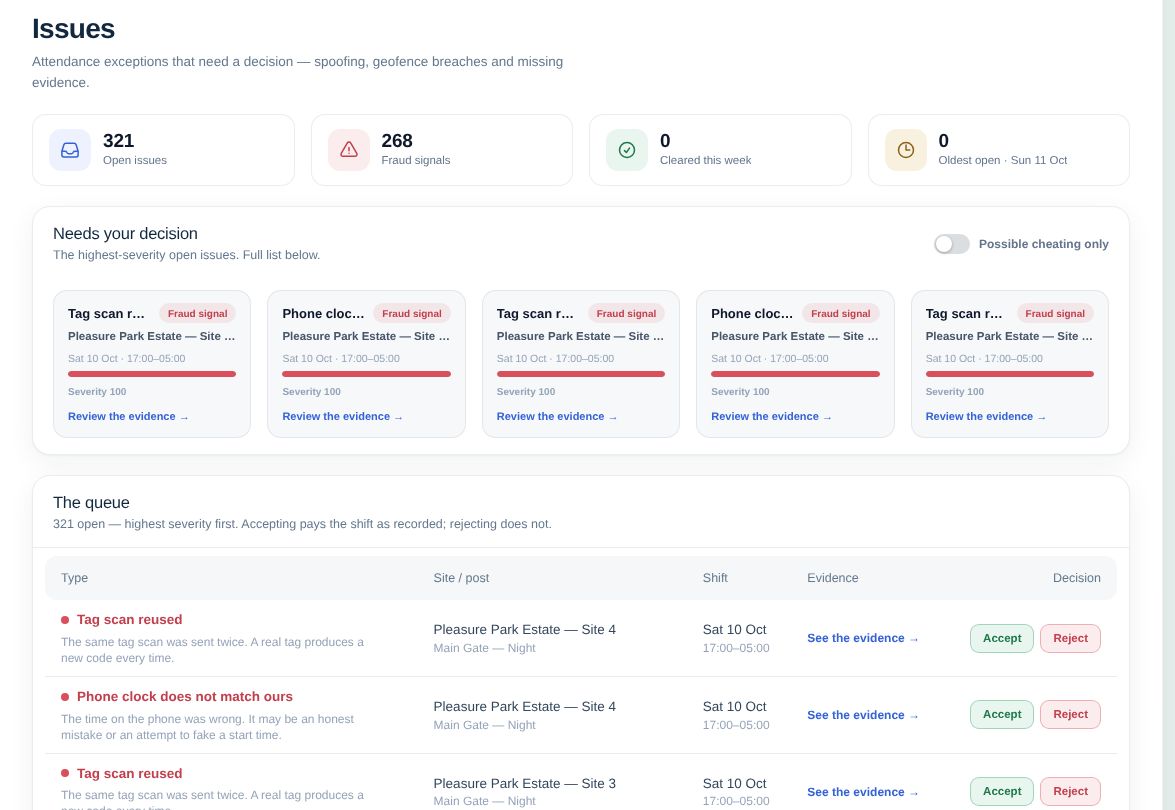Click Main Gate — Night in the phone clock row
The width and height of the screenshot is (1175, 810).
coord(484,725)
